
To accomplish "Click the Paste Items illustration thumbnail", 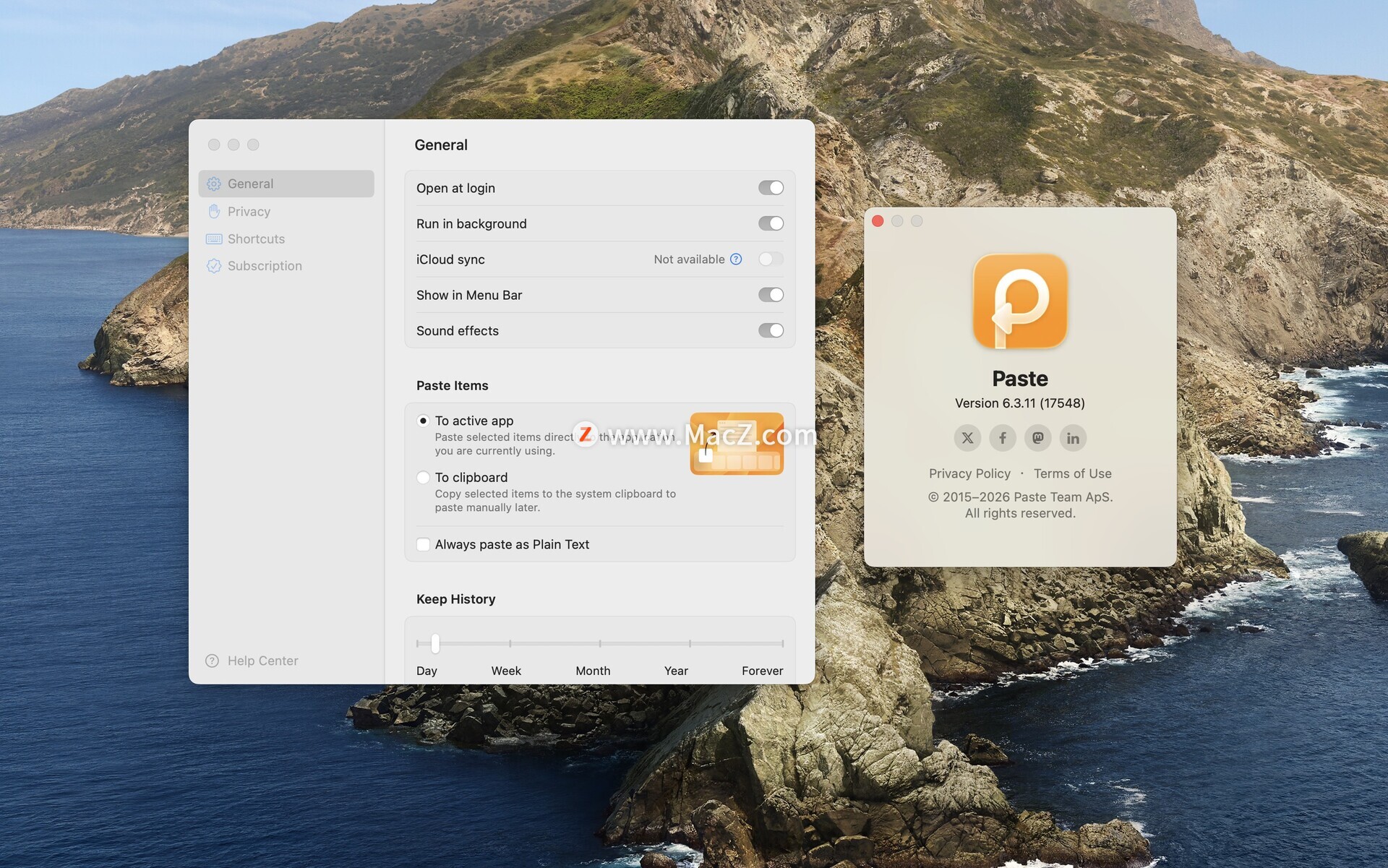I will 736,444.
